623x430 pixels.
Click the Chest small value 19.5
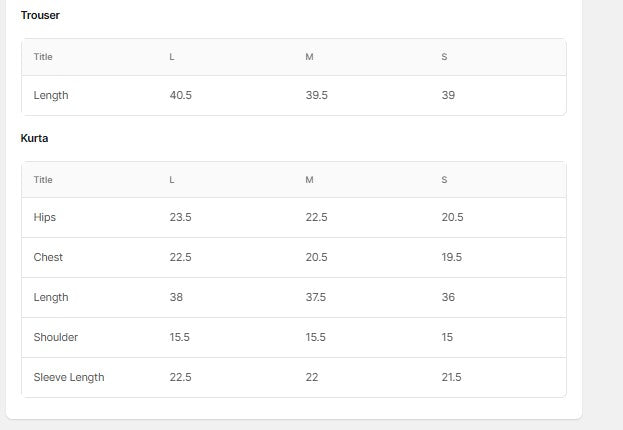point(452,257)
